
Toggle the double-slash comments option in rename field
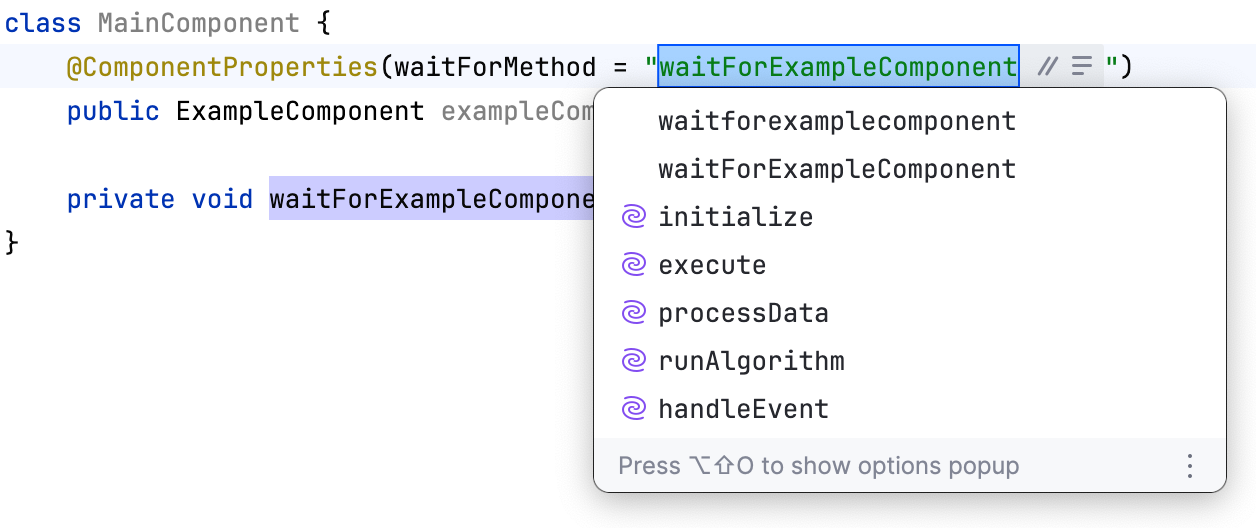[x=1047, y=67]
